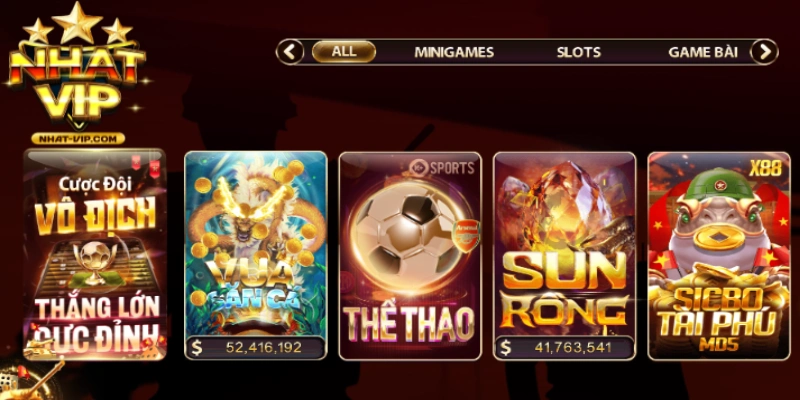The width and height of the screenshot is (800, 400).
Task: Go to previous category with left arrow
Action: click(x=290, y=52)
